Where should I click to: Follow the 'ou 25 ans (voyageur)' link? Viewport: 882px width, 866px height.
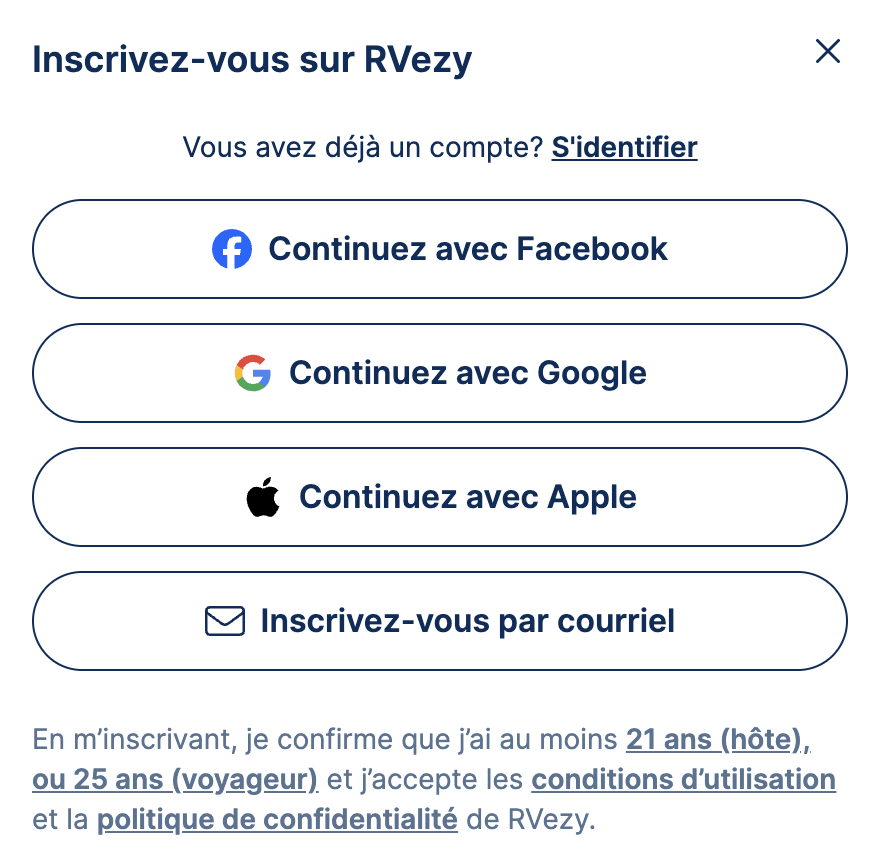click(175, 779)
